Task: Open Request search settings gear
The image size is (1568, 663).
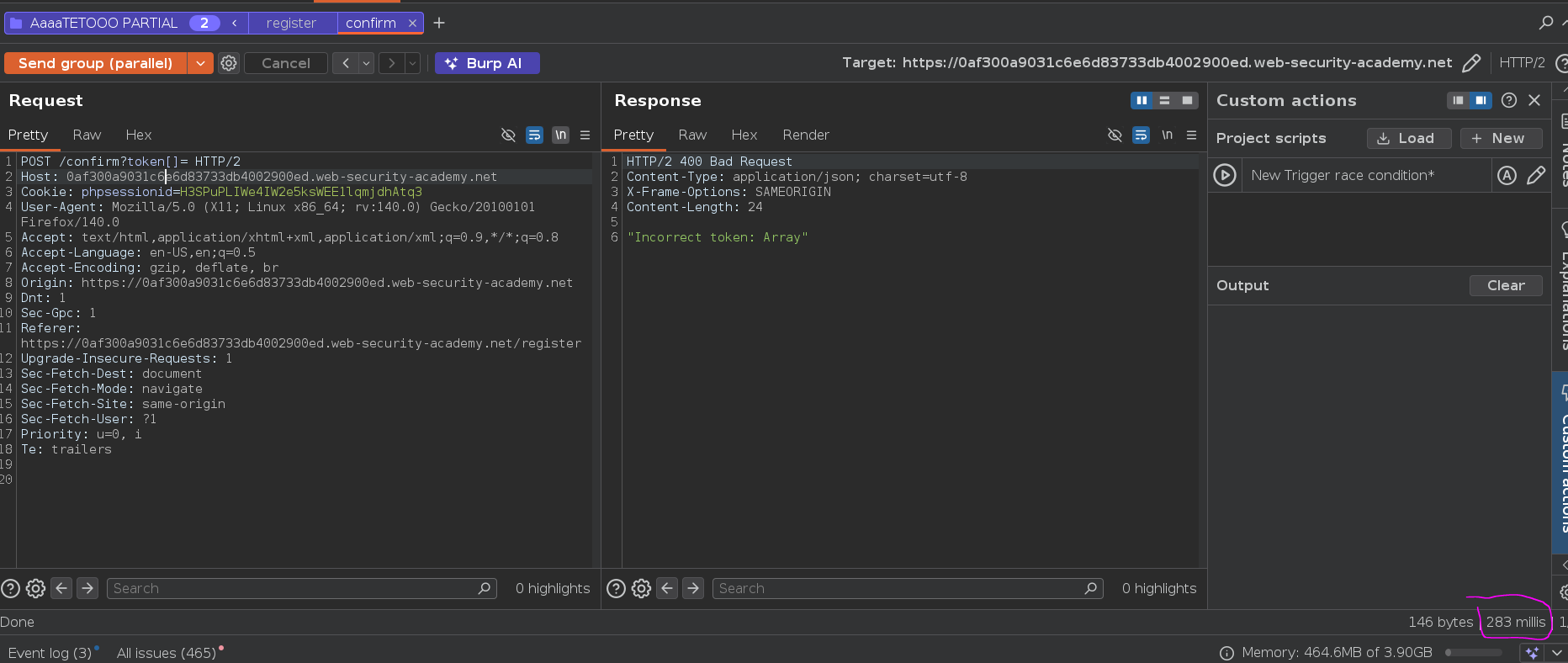Action: [x=35, y=589]
